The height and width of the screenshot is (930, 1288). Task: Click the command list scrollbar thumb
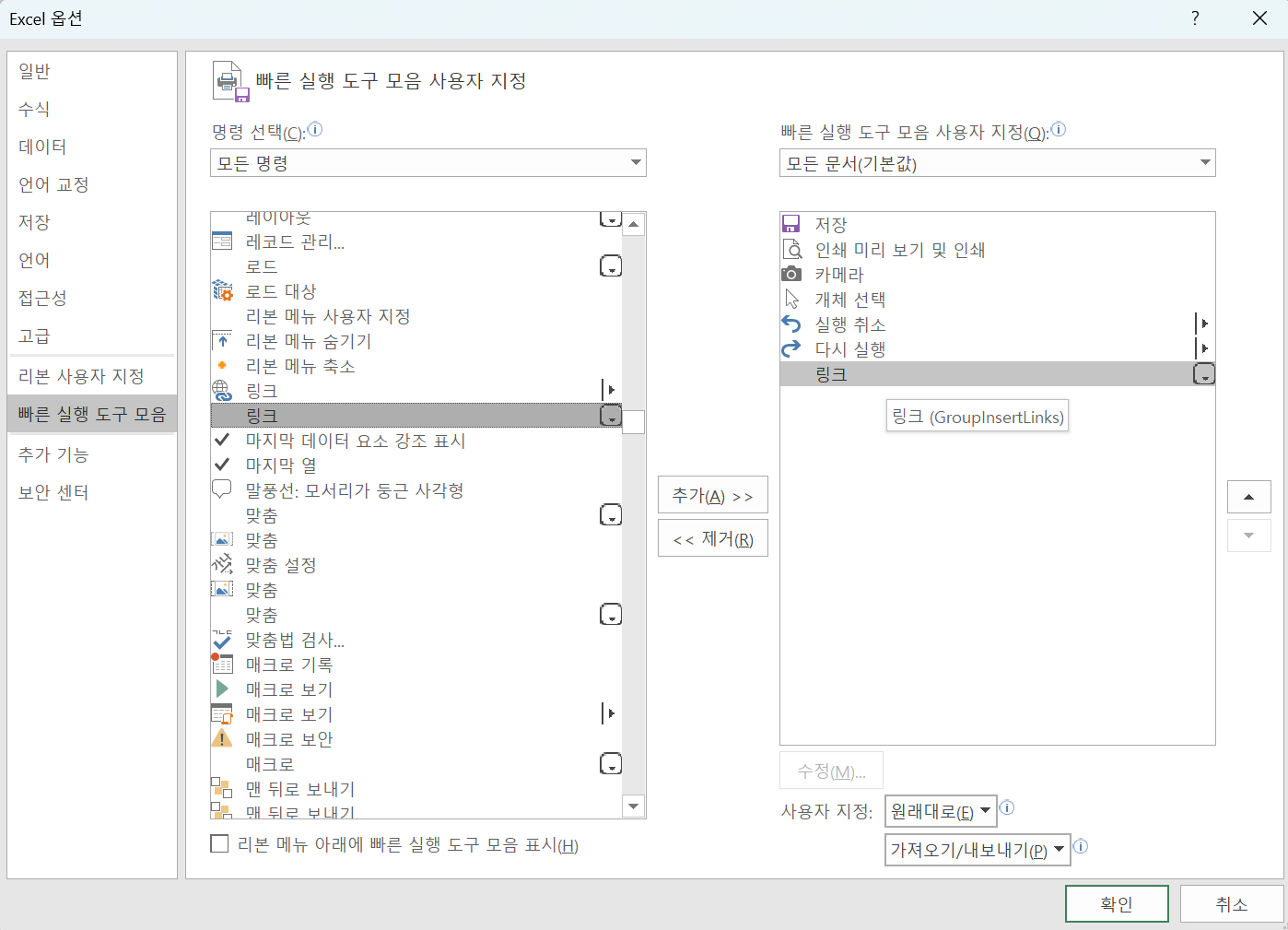(x=634, y=421)
